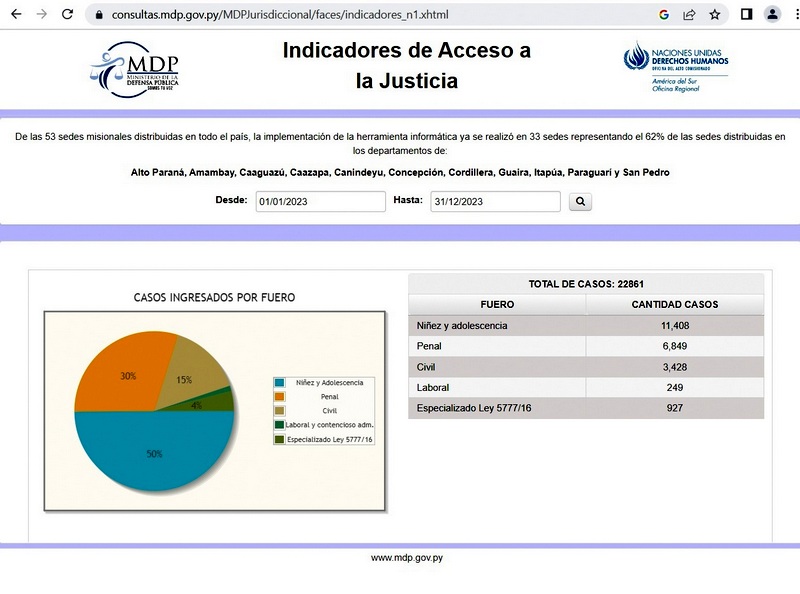Screen dimensions: 800x594
Task: Bookmark the page with the star icon
Action: pos(715,15)
